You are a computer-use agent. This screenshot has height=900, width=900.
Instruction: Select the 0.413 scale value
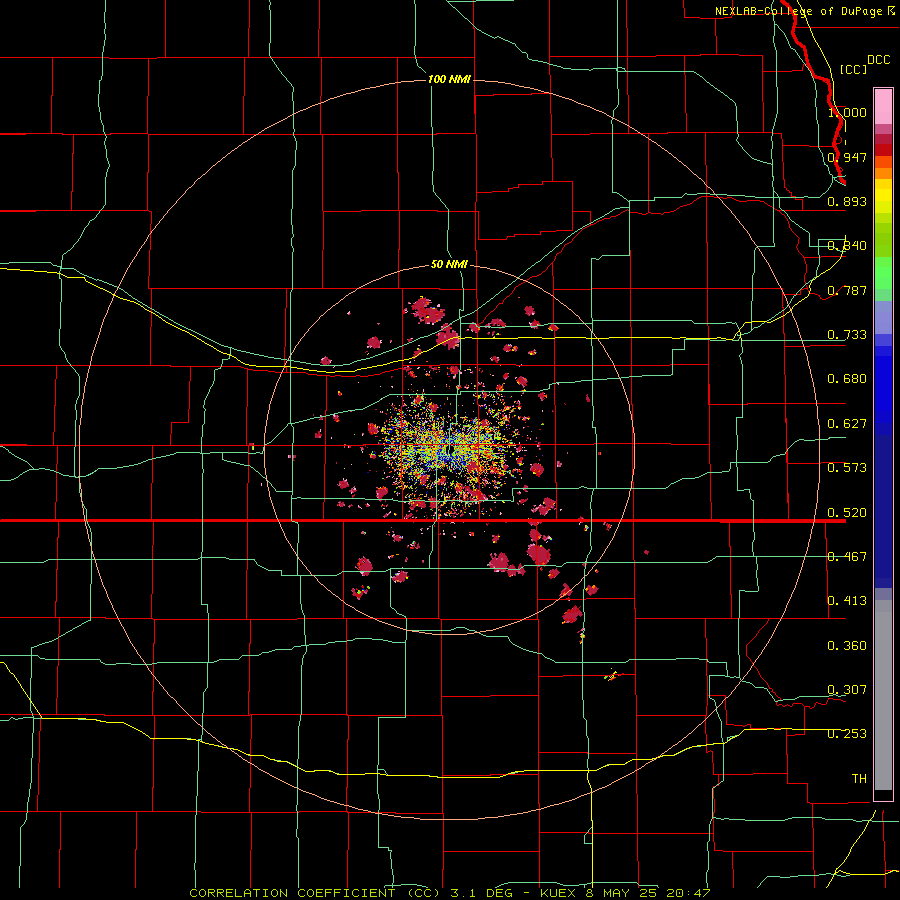coord(847,601)
